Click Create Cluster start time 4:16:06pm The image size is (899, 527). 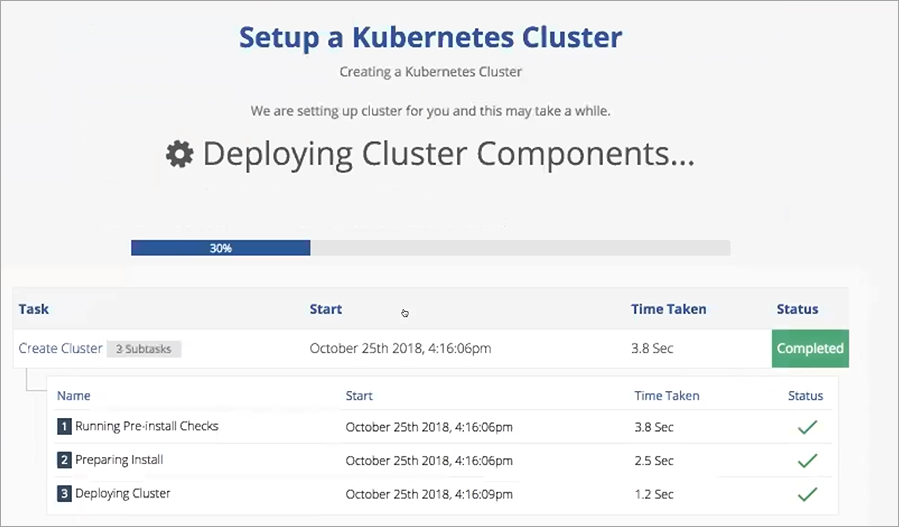pos(400,348)
